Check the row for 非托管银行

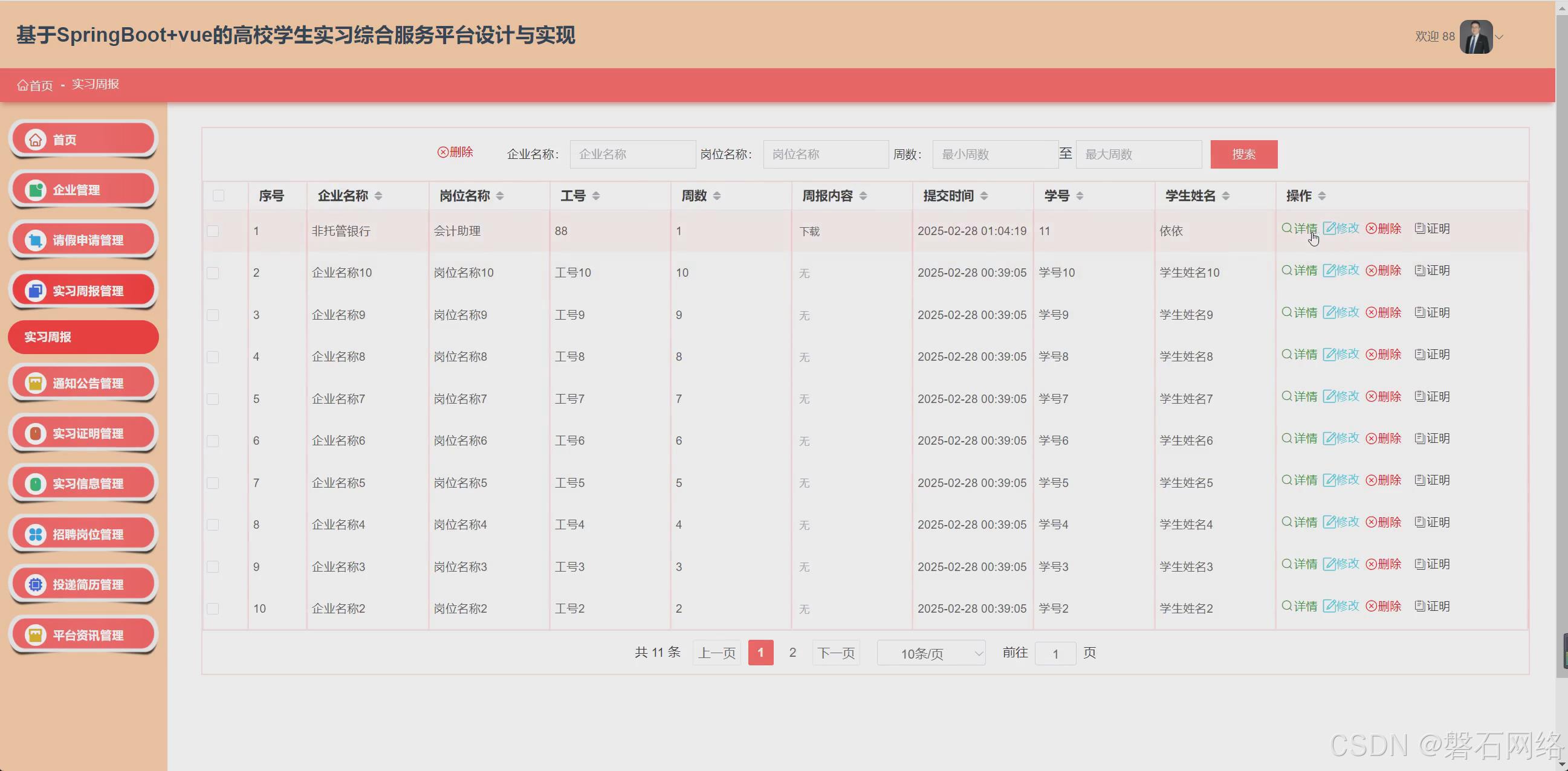[213, 231]
